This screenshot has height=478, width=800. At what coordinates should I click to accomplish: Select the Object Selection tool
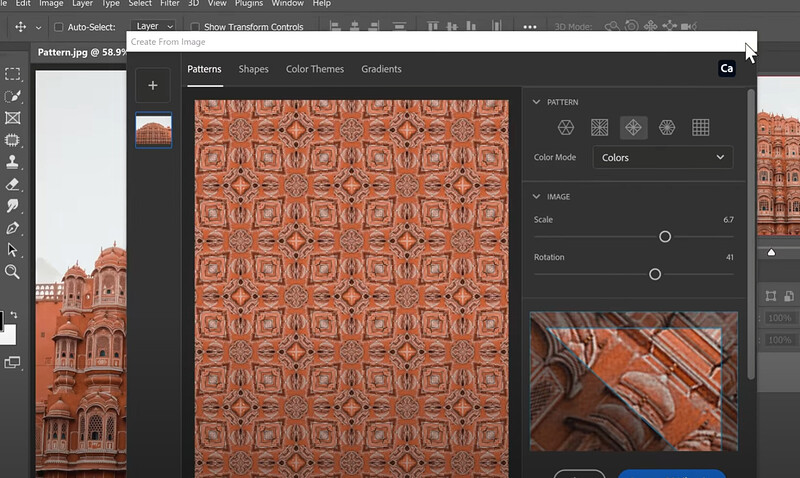point(13,96)
